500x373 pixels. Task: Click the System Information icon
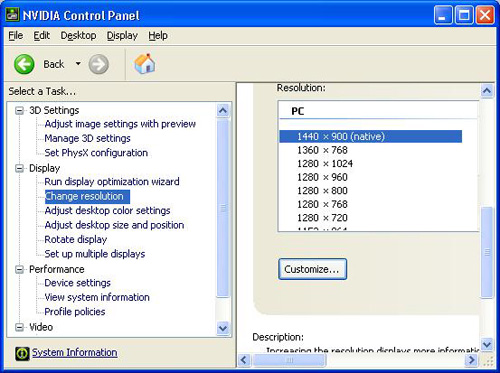pos(22,353)
